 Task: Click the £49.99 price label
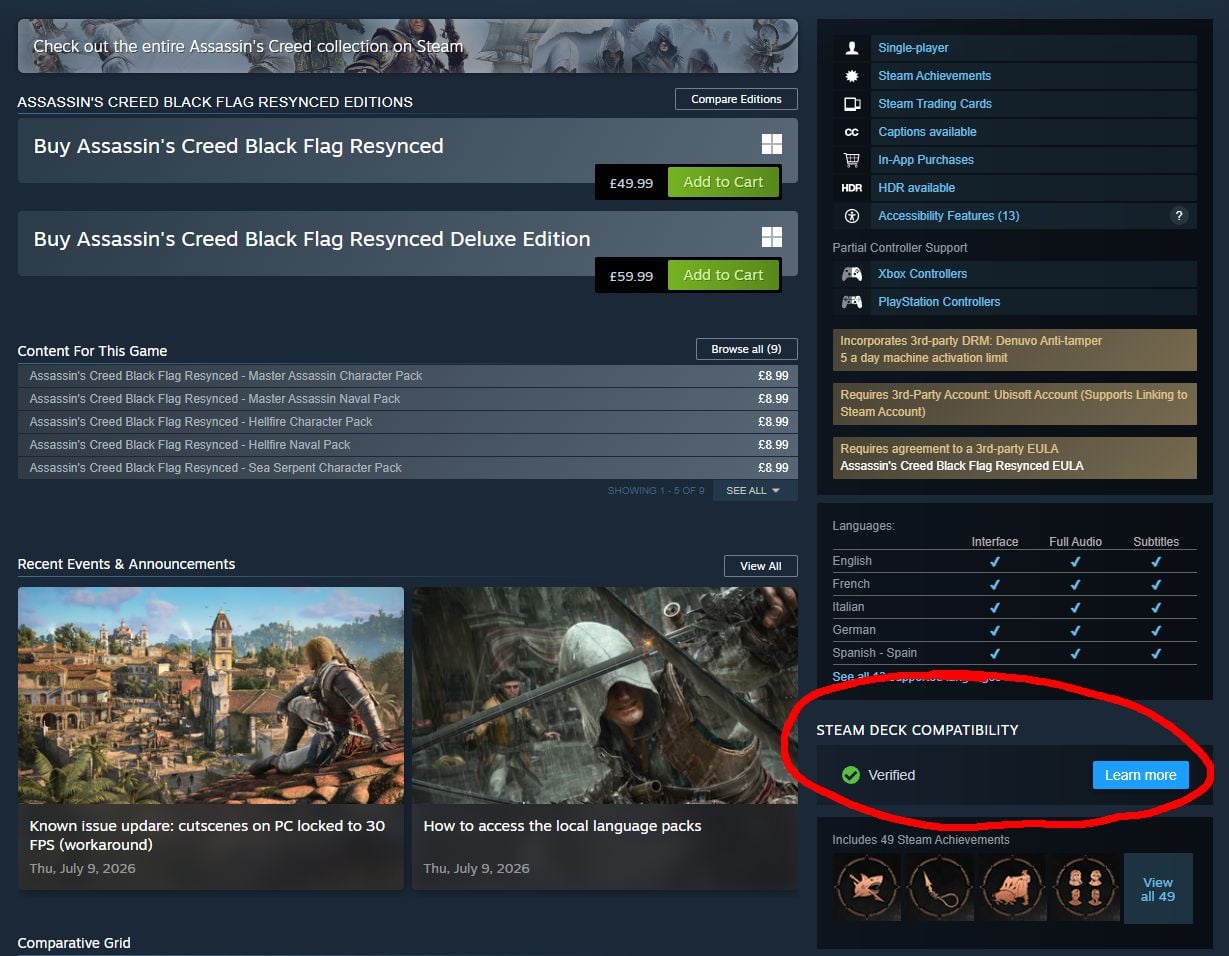pyautogui.click(x=631, y=183)
